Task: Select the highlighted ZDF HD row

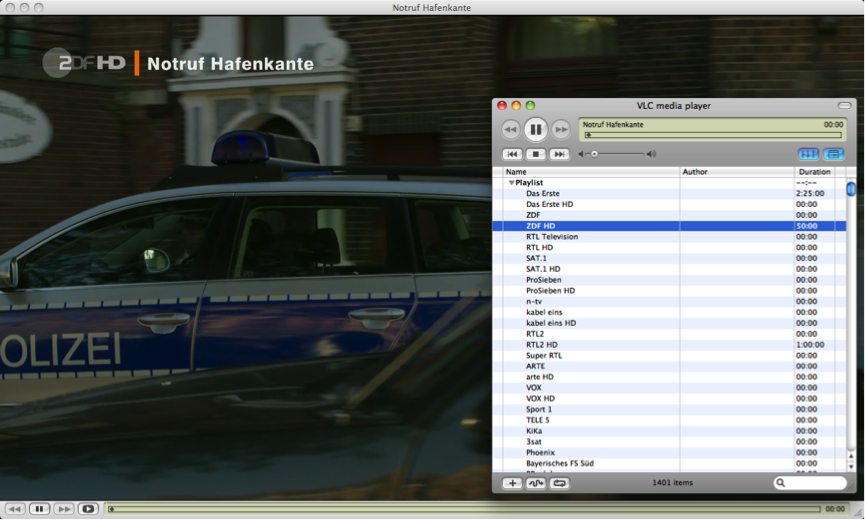Action: (x=669, y=226)
